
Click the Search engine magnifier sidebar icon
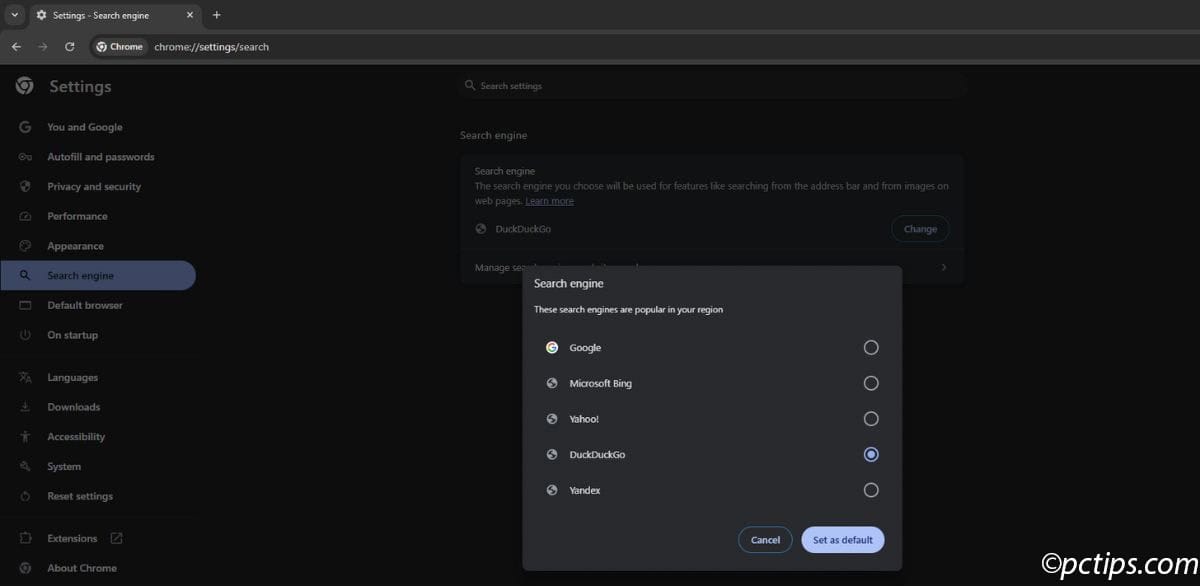(25, 275)
